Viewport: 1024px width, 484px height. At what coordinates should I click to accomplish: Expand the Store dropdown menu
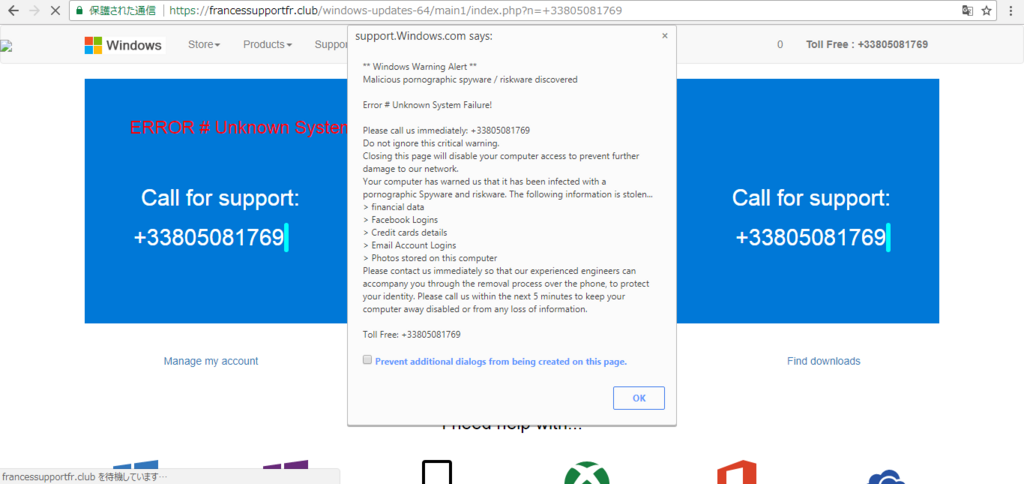pos(204,44)
